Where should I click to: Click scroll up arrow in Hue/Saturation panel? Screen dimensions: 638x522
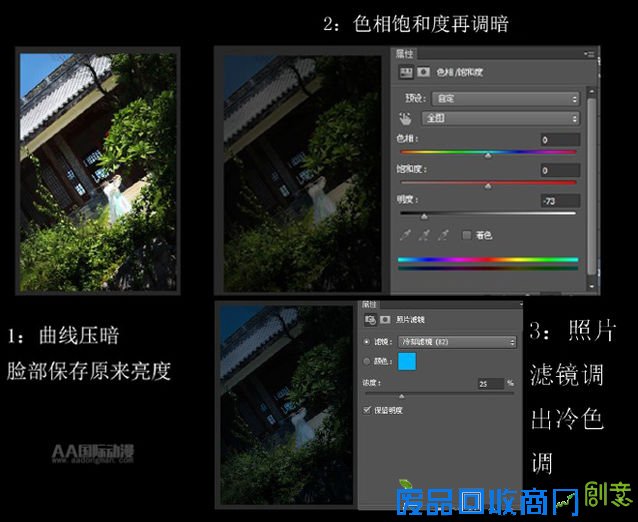[592, 92]
